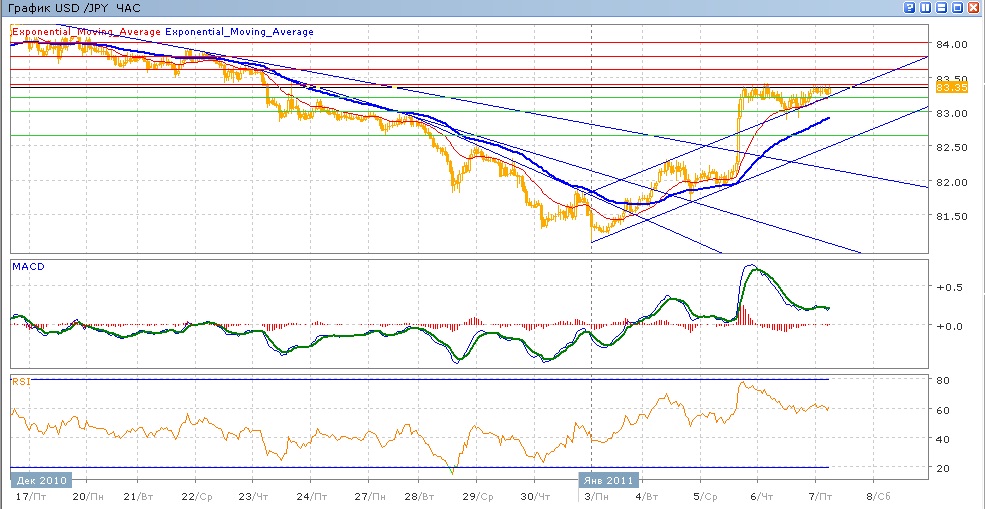Click the 80 level on RSI scale
This screenshot has height=509, width=985.
pyautogui.click(x=942, y=380)
